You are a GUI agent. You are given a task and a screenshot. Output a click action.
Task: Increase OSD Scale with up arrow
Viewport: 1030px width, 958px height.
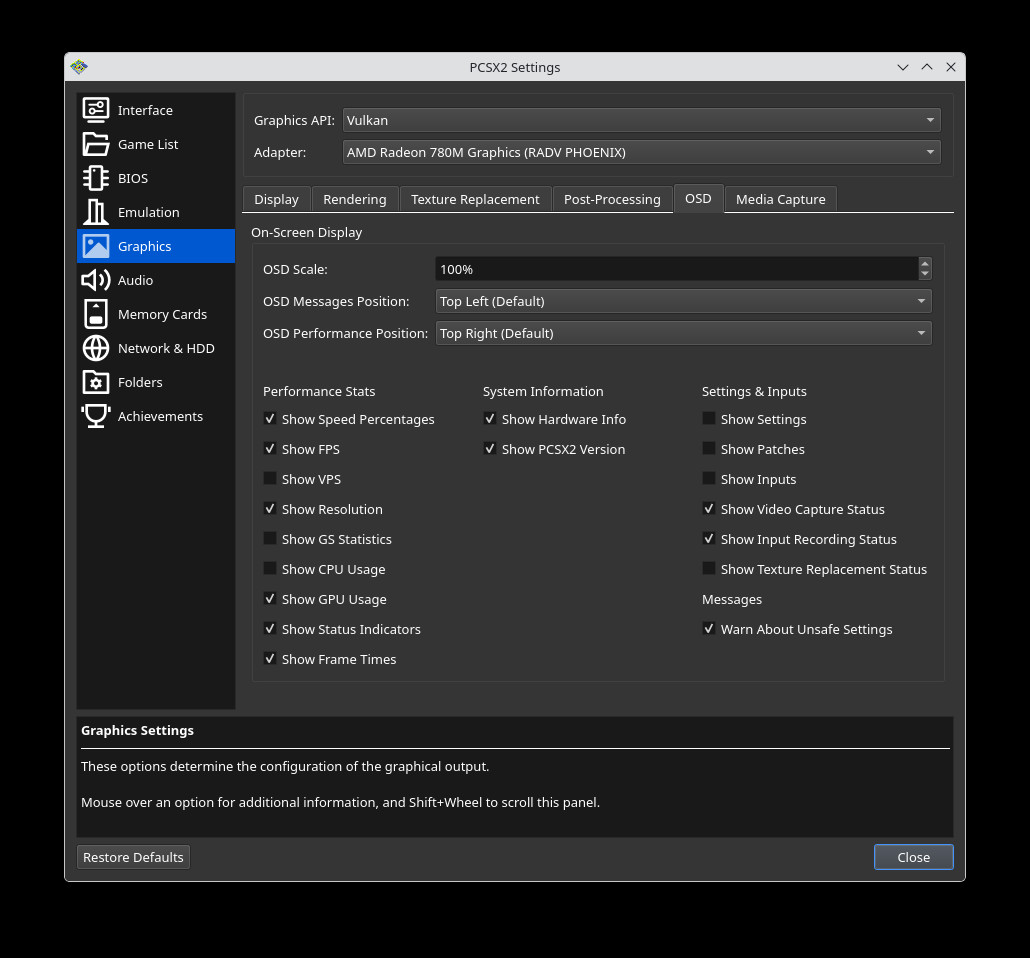pyautogui.click(x=925, y=263)
